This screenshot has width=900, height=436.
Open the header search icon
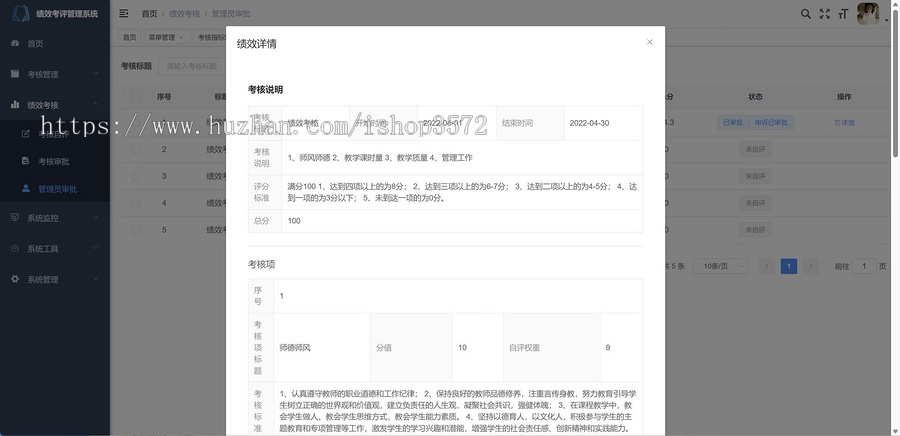pos(806,14)
